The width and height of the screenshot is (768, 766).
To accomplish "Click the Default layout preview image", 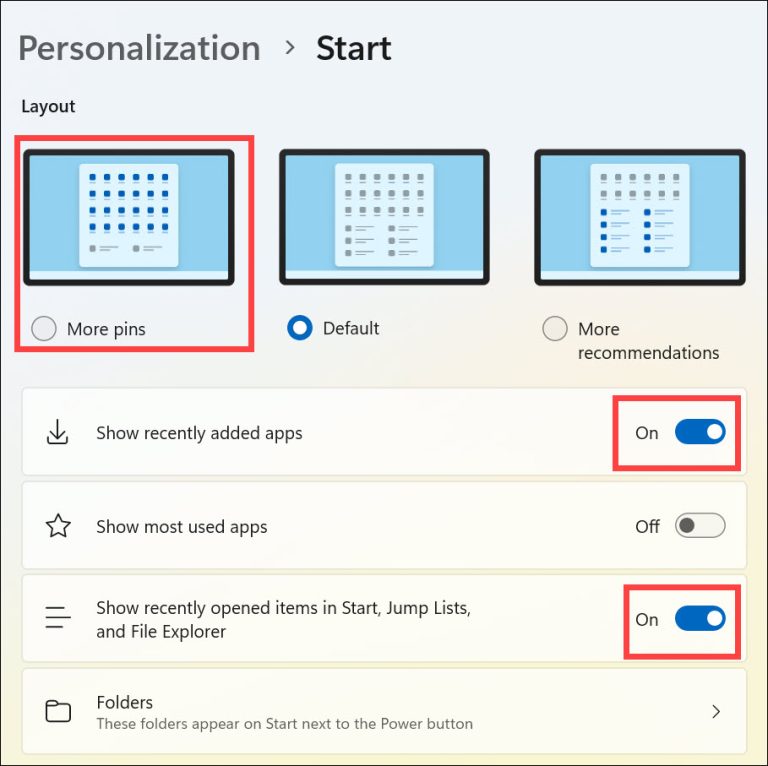I will coord(384,217).
